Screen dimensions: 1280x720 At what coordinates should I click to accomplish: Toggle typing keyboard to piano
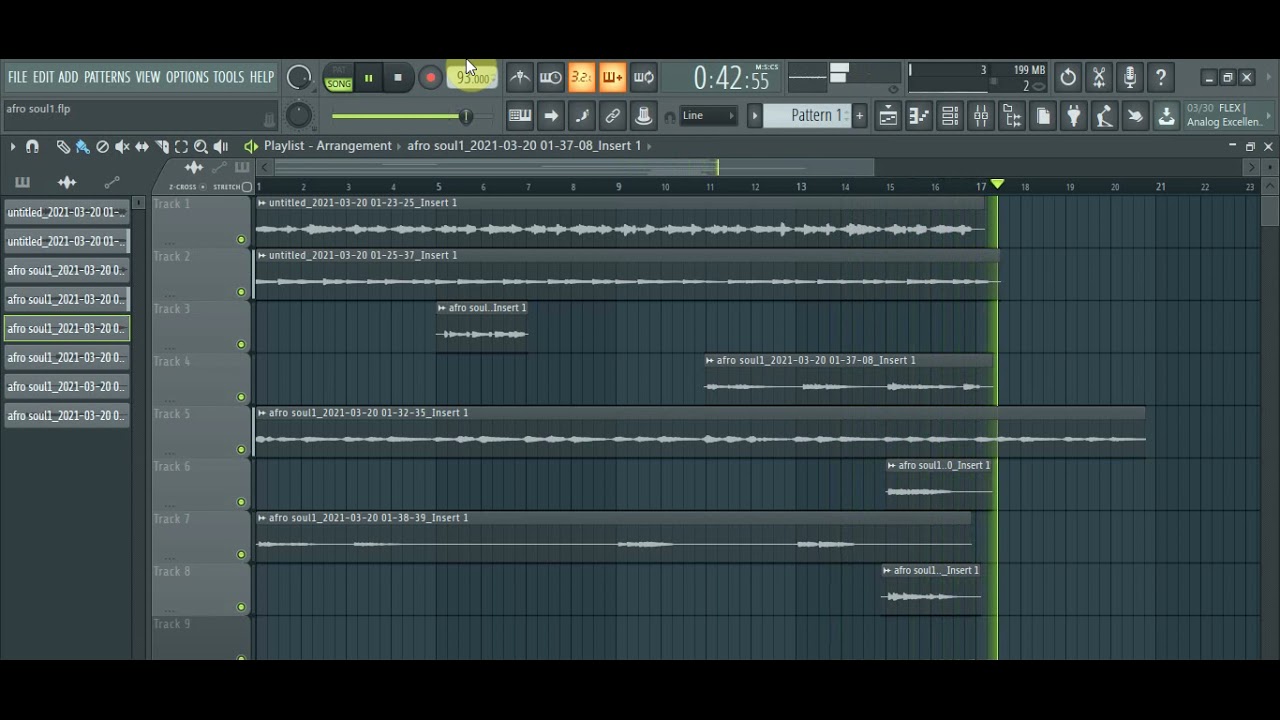point(520,116)
